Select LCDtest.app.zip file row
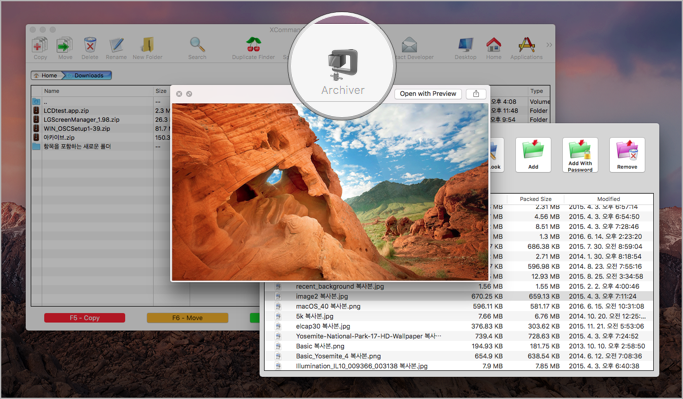Screen dimensions: 683x399 (x=66, y=111)
